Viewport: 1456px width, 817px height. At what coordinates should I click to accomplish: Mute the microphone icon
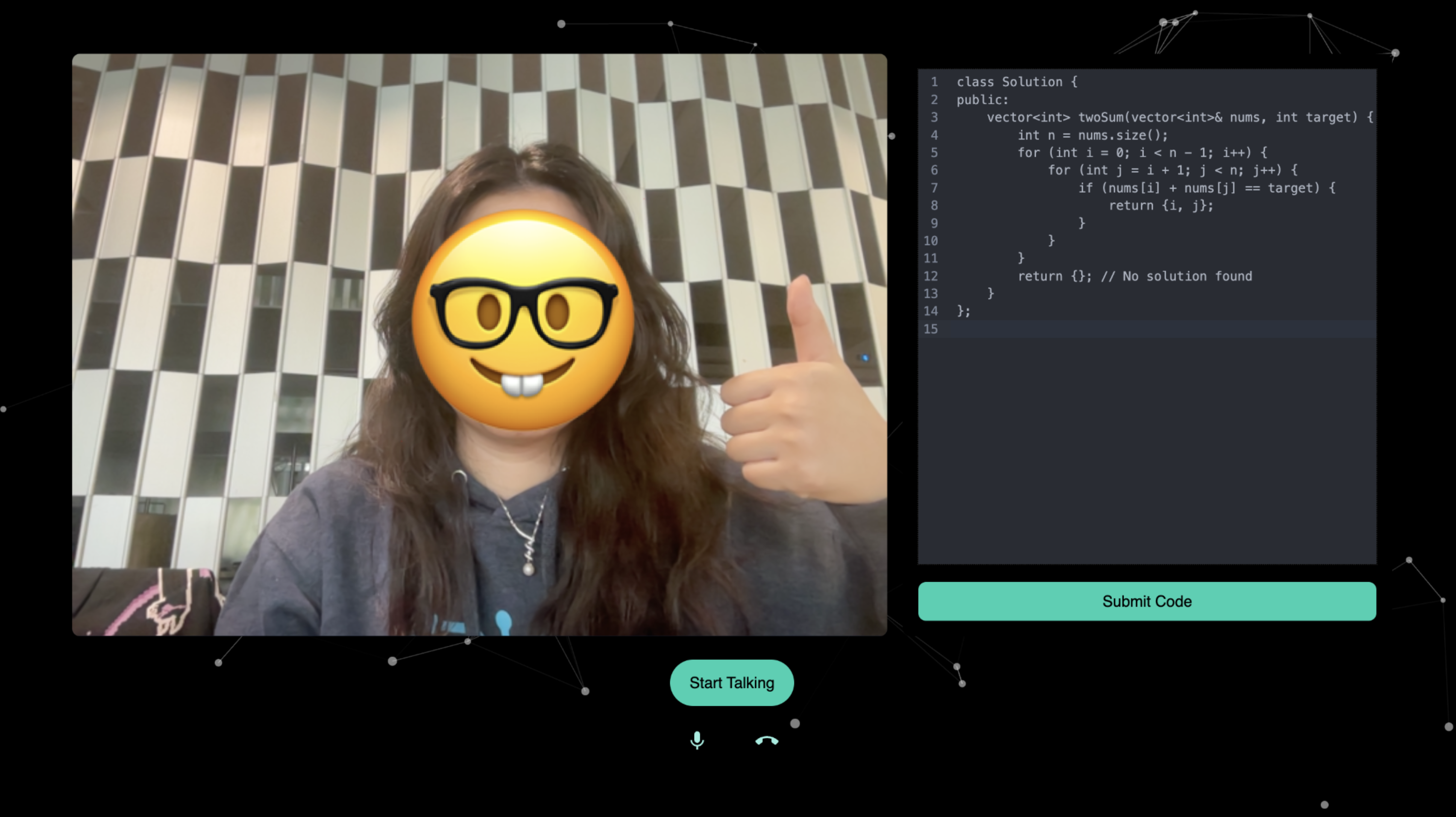pos(697,739)
